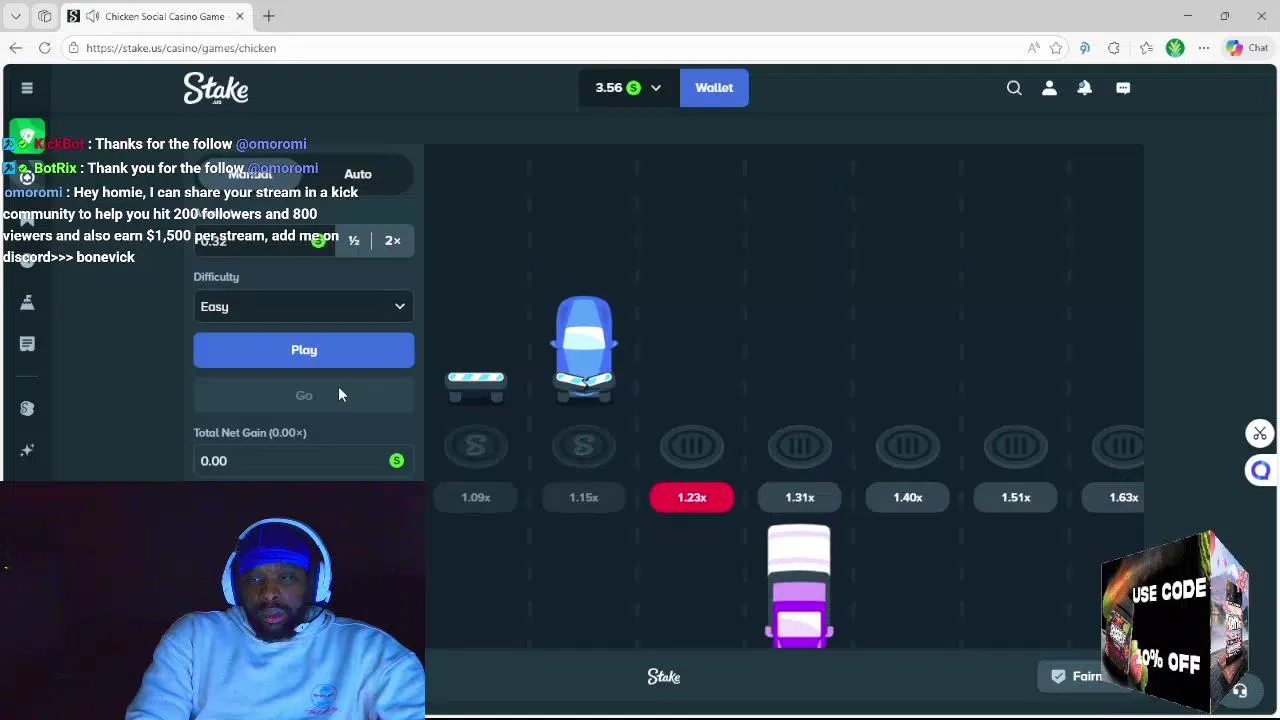The width and height of the screenshot is (1280, 720).
Task: Switch to Manual betting mode
Action: (x=250, y=174)
